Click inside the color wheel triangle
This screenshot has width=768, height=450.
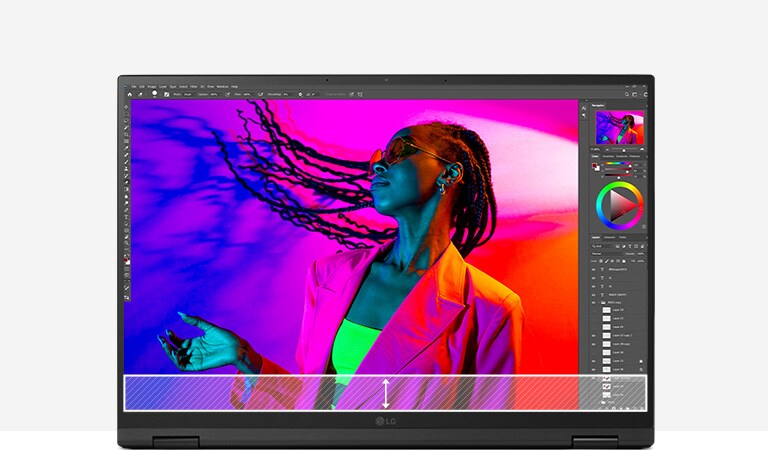(621, 206)
